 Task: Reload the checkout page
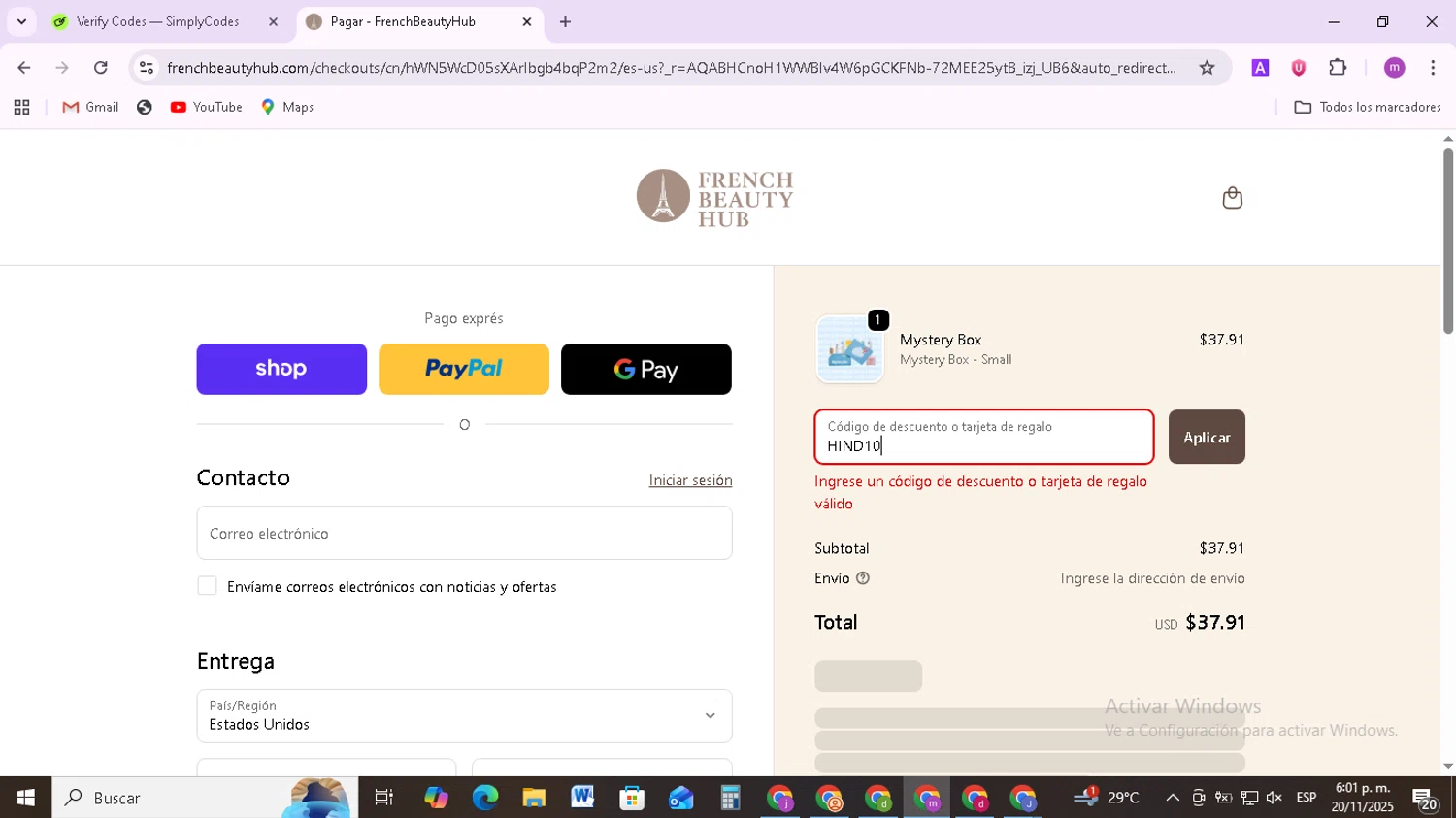pos(101,68)
